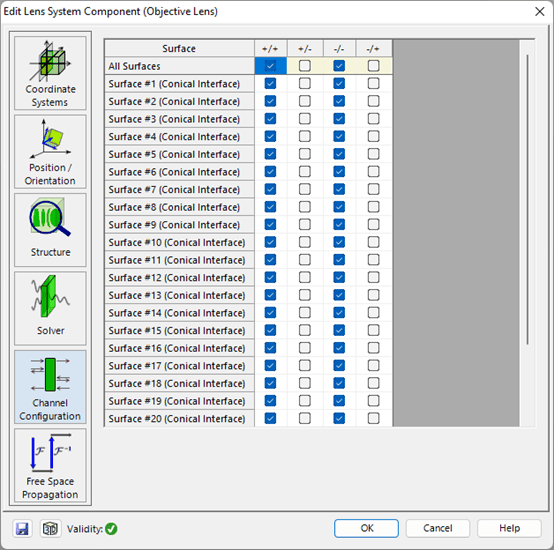This screenshot has height=550, width=554.
Task: Click the save floppy disk icon
Action: pos(22,529)
